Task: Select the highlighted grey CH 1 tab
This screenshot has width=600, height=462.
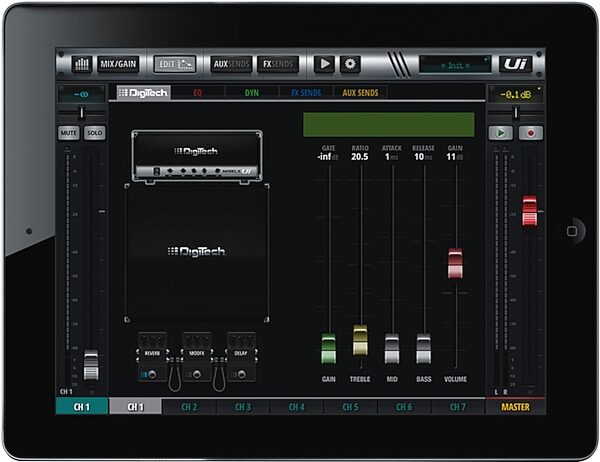Action: (x=135, y=406)
